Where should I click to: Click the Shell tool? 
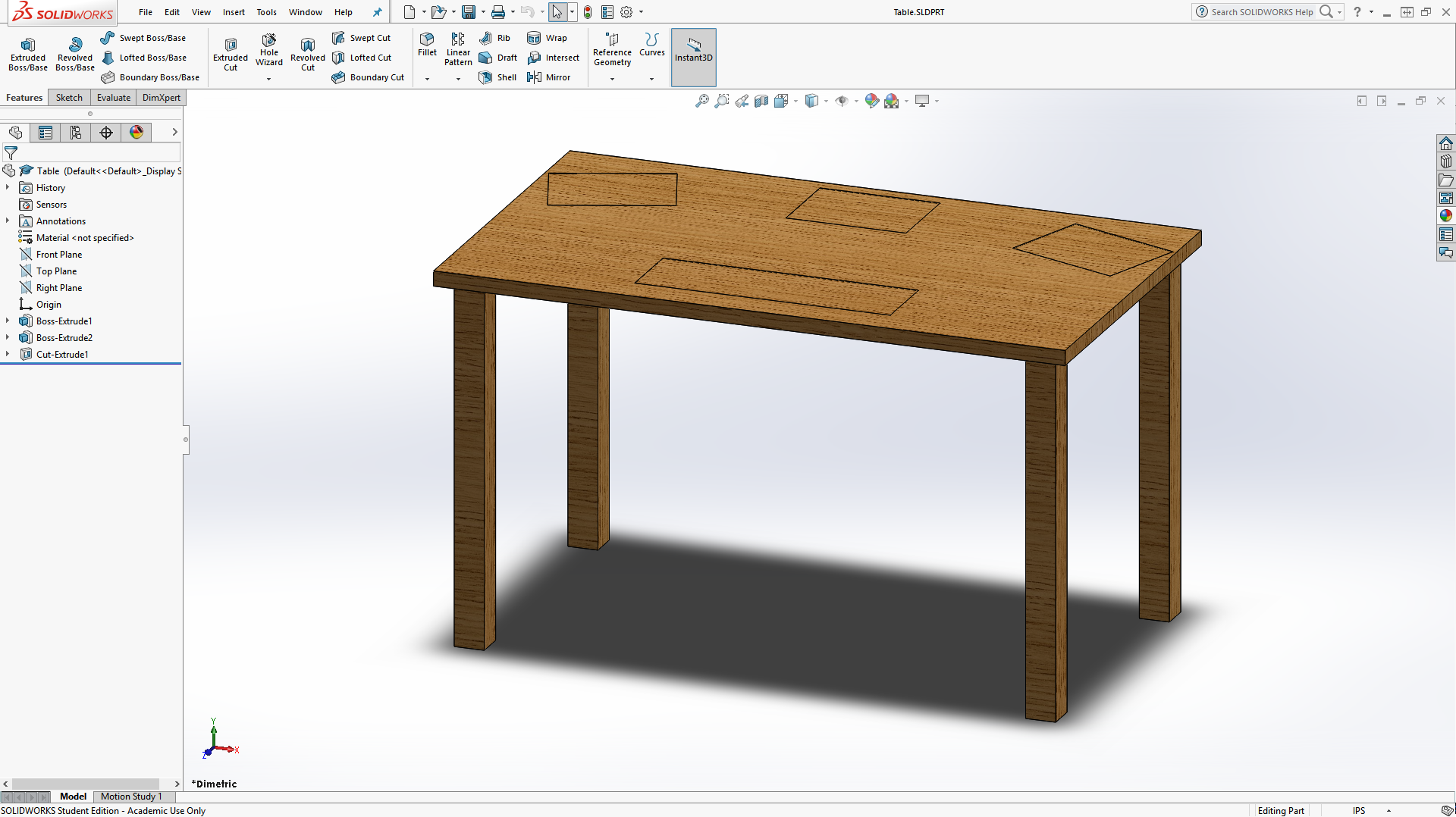(x=498, y=77)
